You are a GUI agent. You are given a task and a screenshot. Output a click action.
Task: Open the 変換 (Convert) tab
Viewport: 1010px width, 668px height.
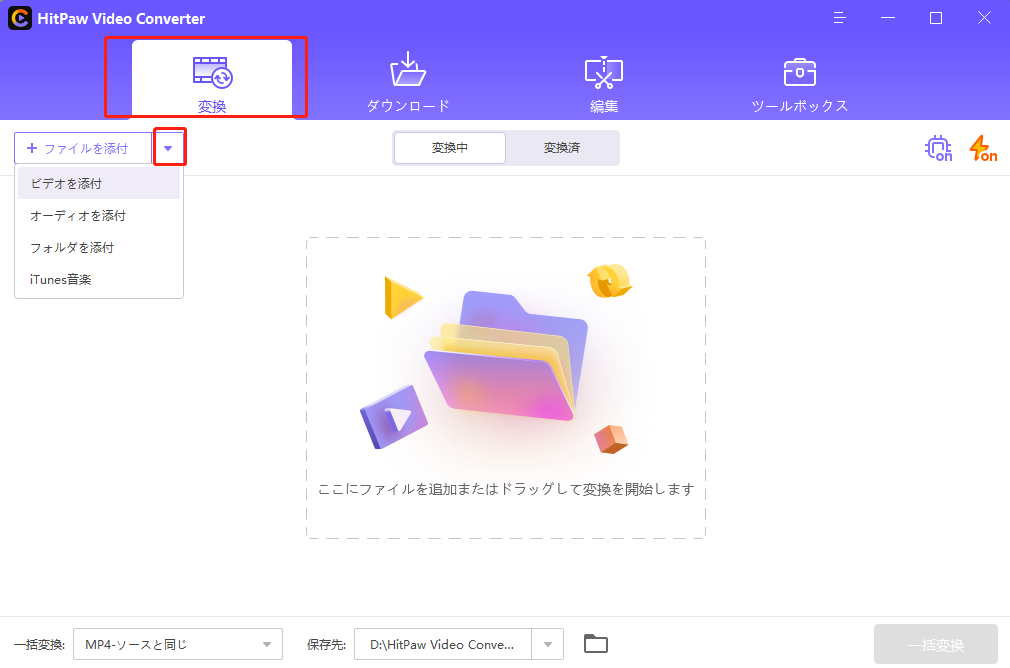pos(212,79)
